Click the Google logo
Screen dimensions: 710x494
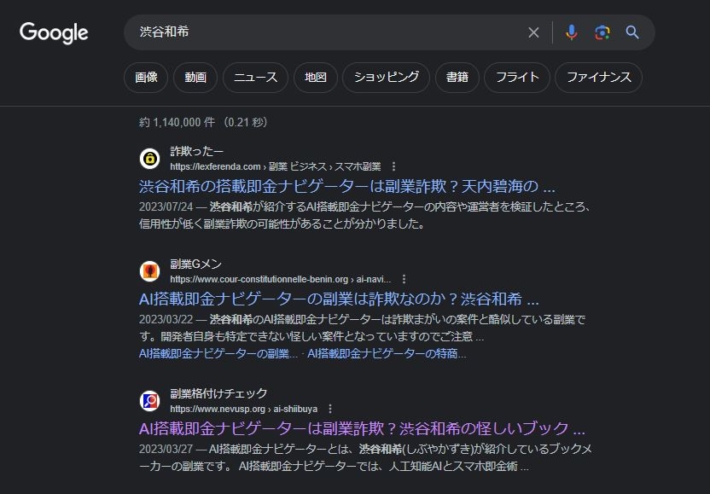(53, 33)
